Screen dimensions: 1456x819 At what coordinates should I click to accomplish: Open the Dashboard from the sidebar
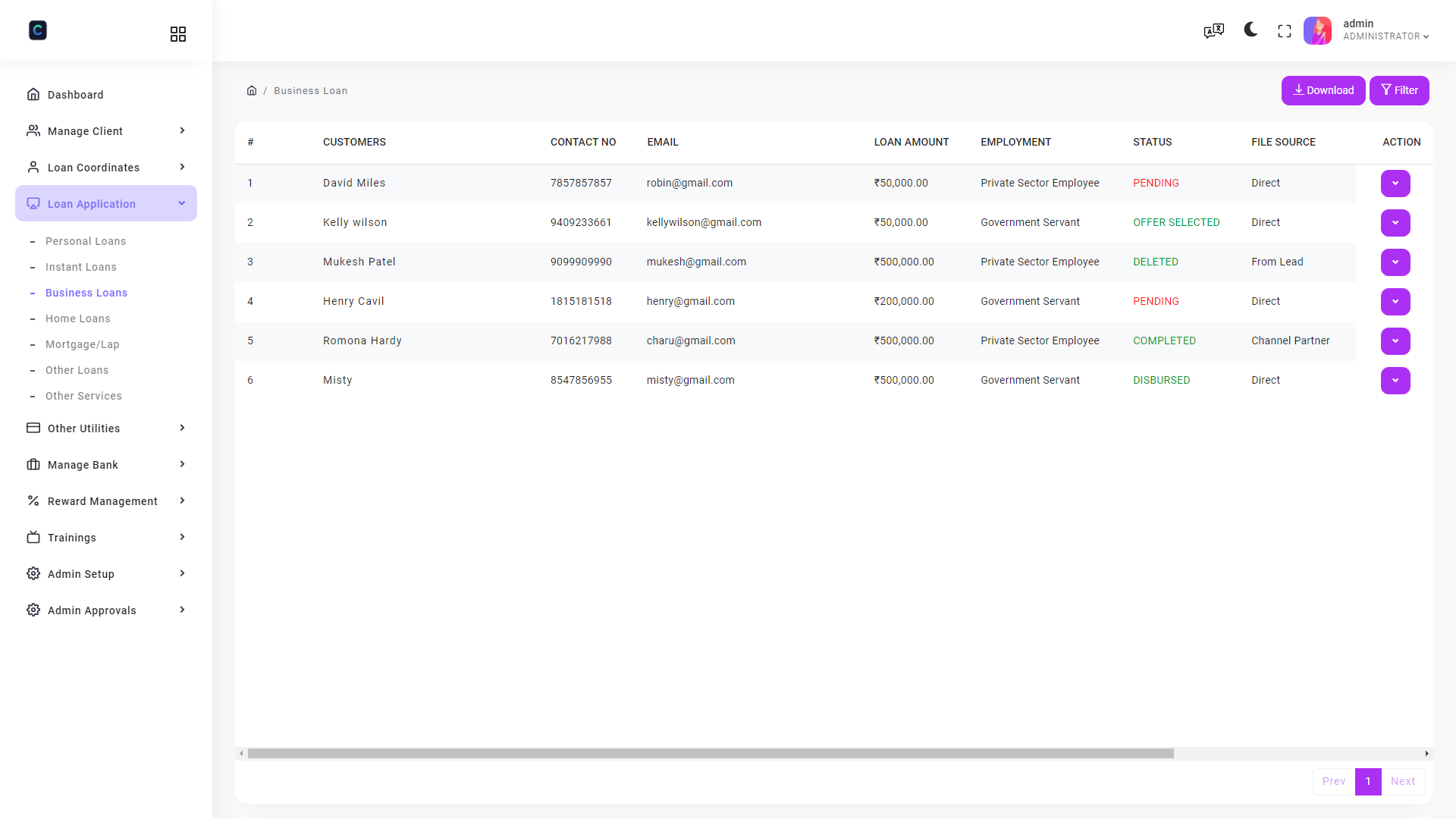pos(75,94)
